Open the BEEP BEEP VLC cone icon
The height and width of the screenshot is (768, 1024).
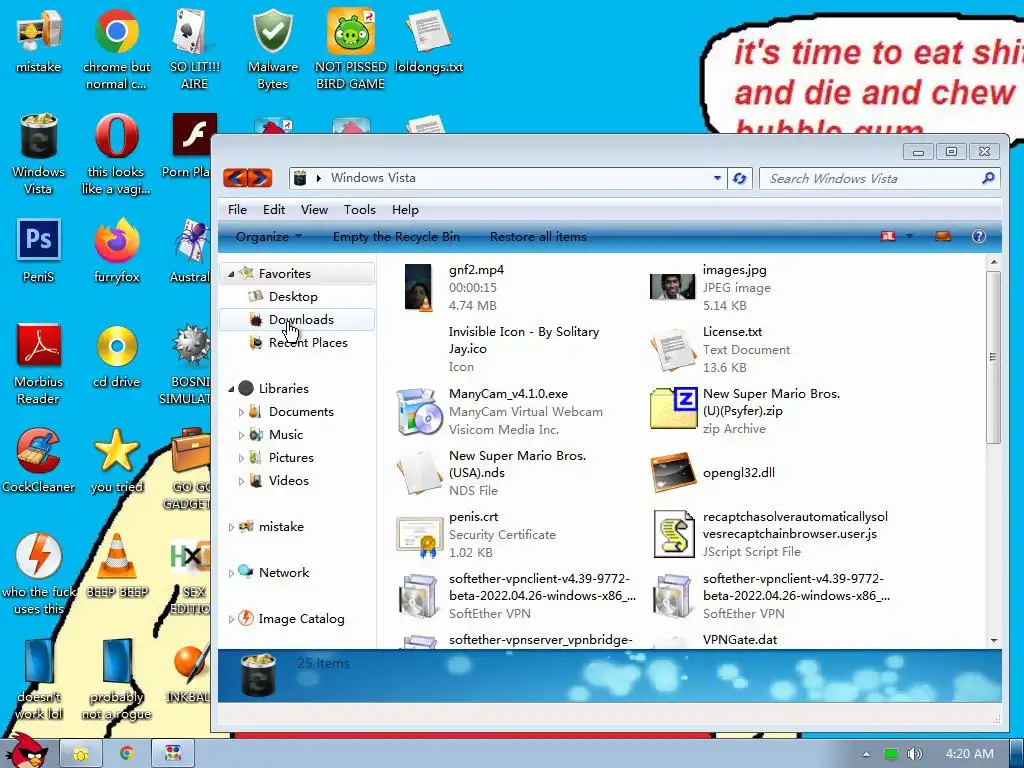[116, 566]
